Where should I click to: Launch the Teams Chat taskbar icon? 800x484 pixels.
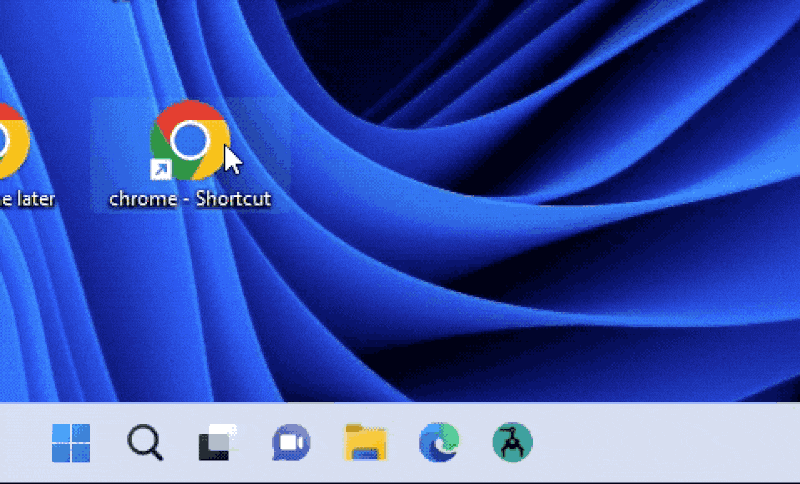tap(291, 442)
